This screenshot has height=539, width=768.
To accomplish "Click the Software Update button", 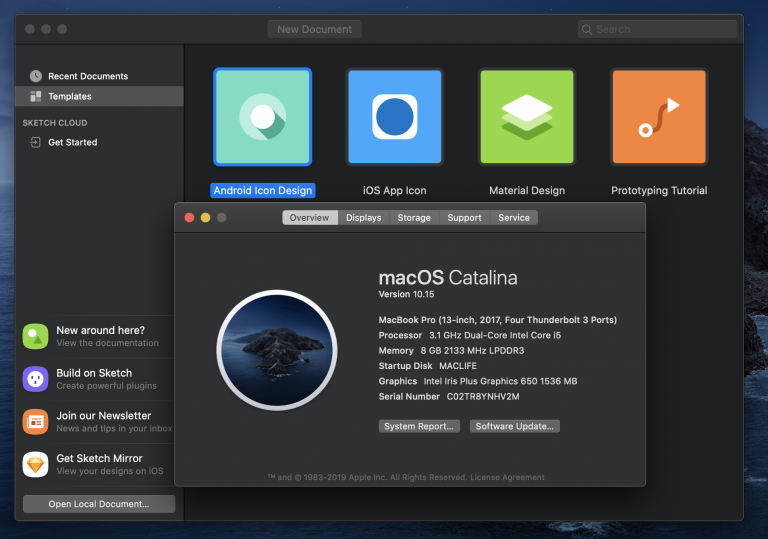I will pyautogui.click(x=514, y=426).
